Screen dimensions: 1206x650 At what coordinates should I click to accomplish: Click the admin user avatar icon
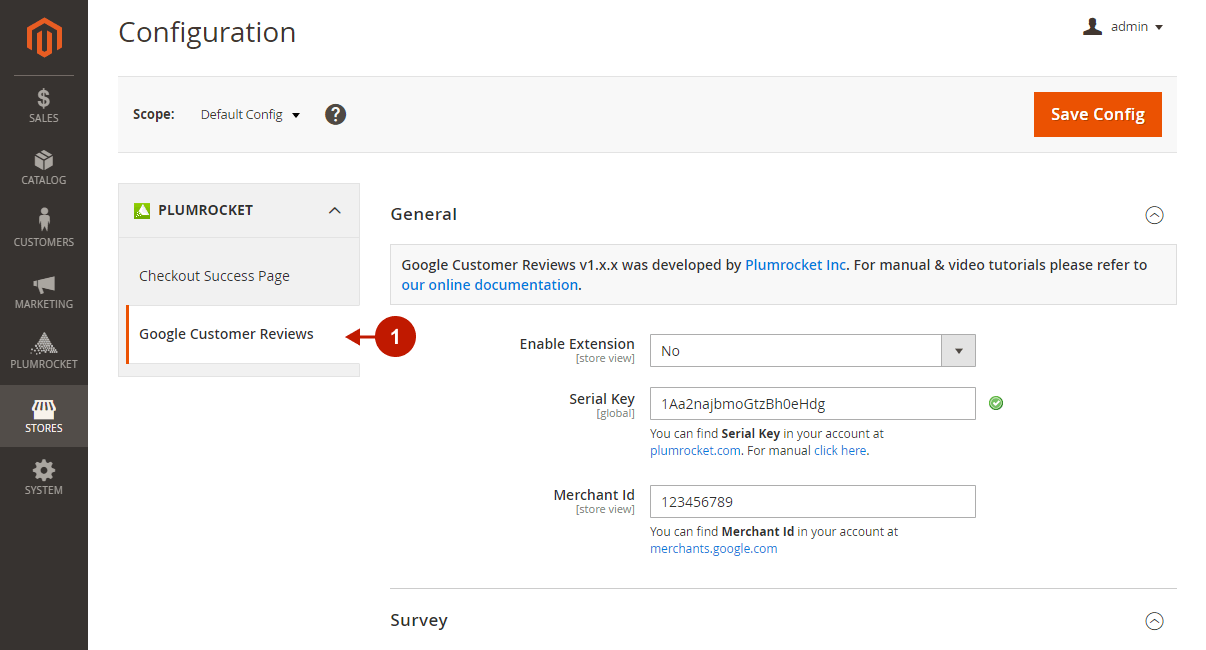(x=1092, y=27)
